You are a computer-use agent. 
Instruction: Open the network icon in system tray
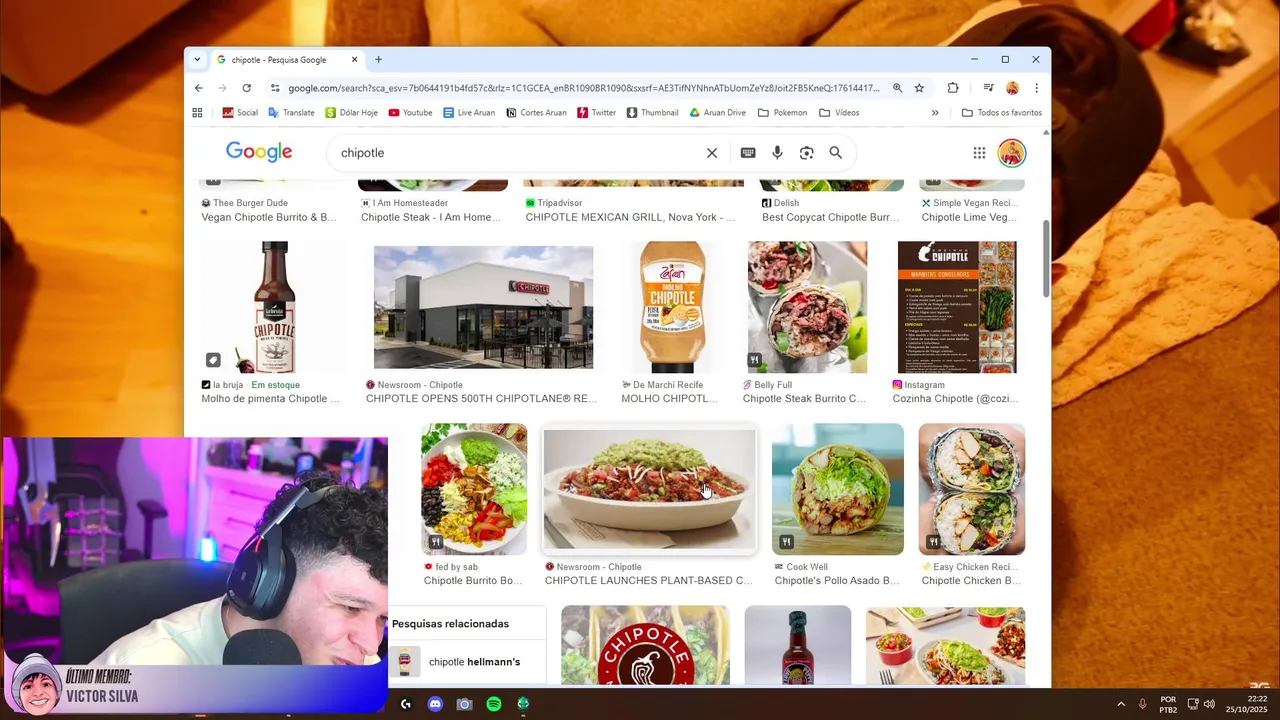(1192, 704)
